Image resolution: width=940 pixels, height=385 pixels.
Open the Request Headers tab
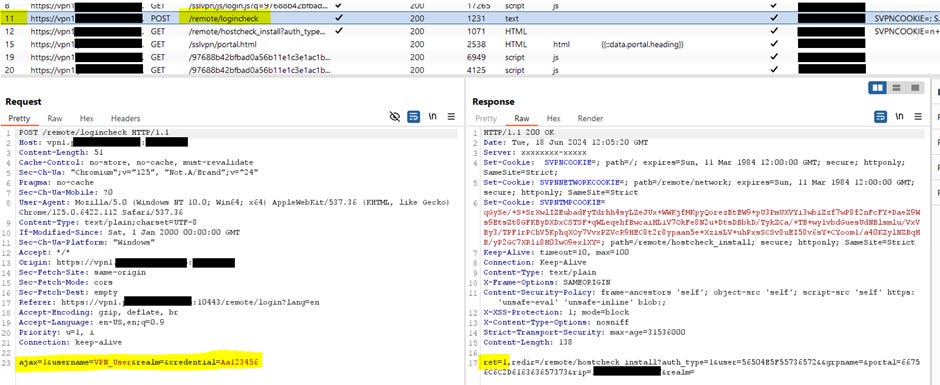pos(125,119)
